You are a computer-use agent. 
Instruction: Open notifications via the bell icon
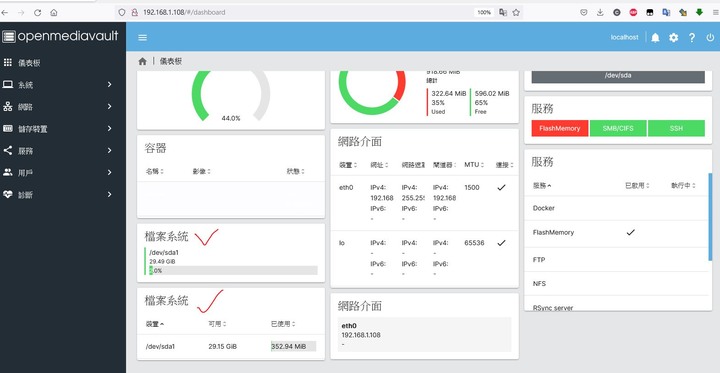click(655, 38)
